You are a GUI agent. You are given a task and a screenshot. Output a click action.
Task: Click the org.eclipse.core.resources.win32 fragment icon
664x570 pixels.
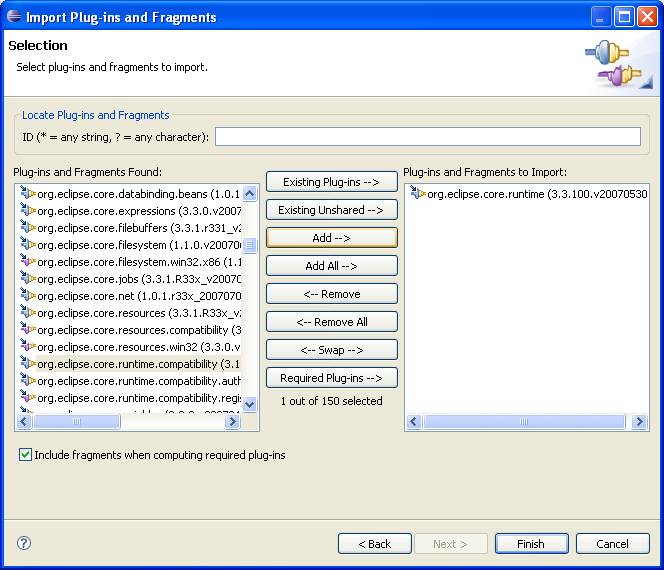coord(28,346)
